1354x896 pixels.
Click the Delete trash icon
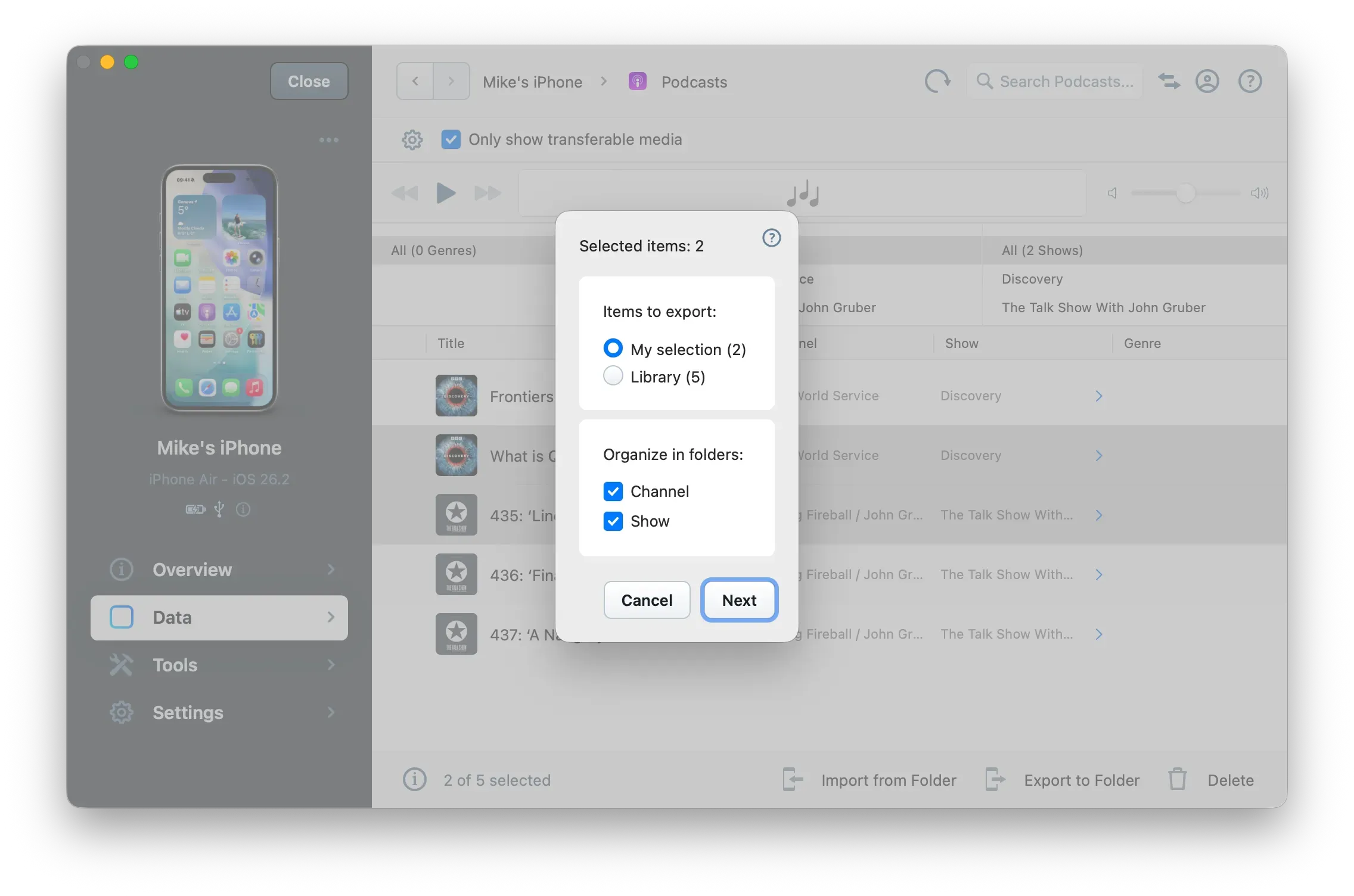tap(1177, 779)
